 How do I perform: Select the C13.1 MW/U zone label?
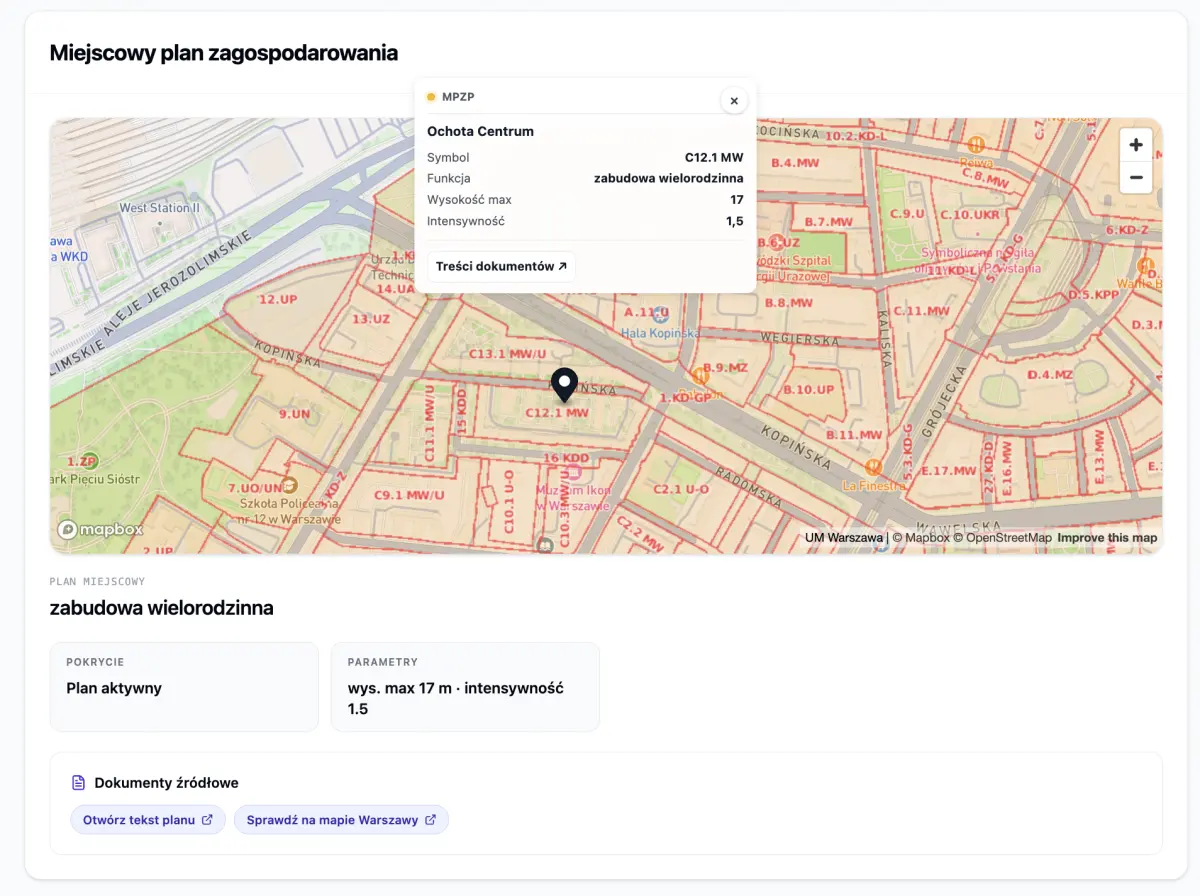(x=507, y=354)
